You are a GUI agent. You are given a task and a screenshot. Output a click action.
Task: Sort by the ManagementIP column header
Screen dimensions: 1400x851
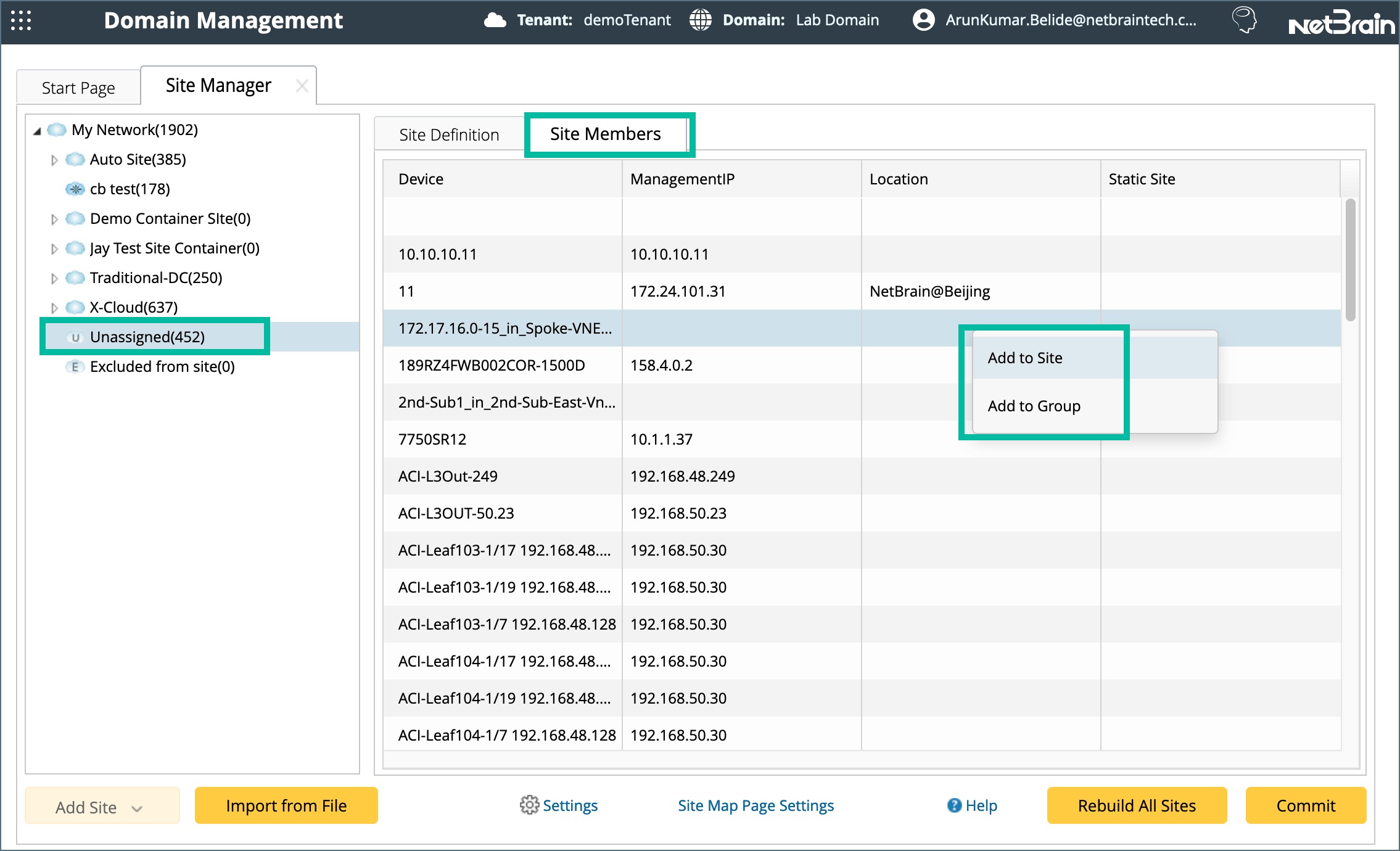[741, 179]
